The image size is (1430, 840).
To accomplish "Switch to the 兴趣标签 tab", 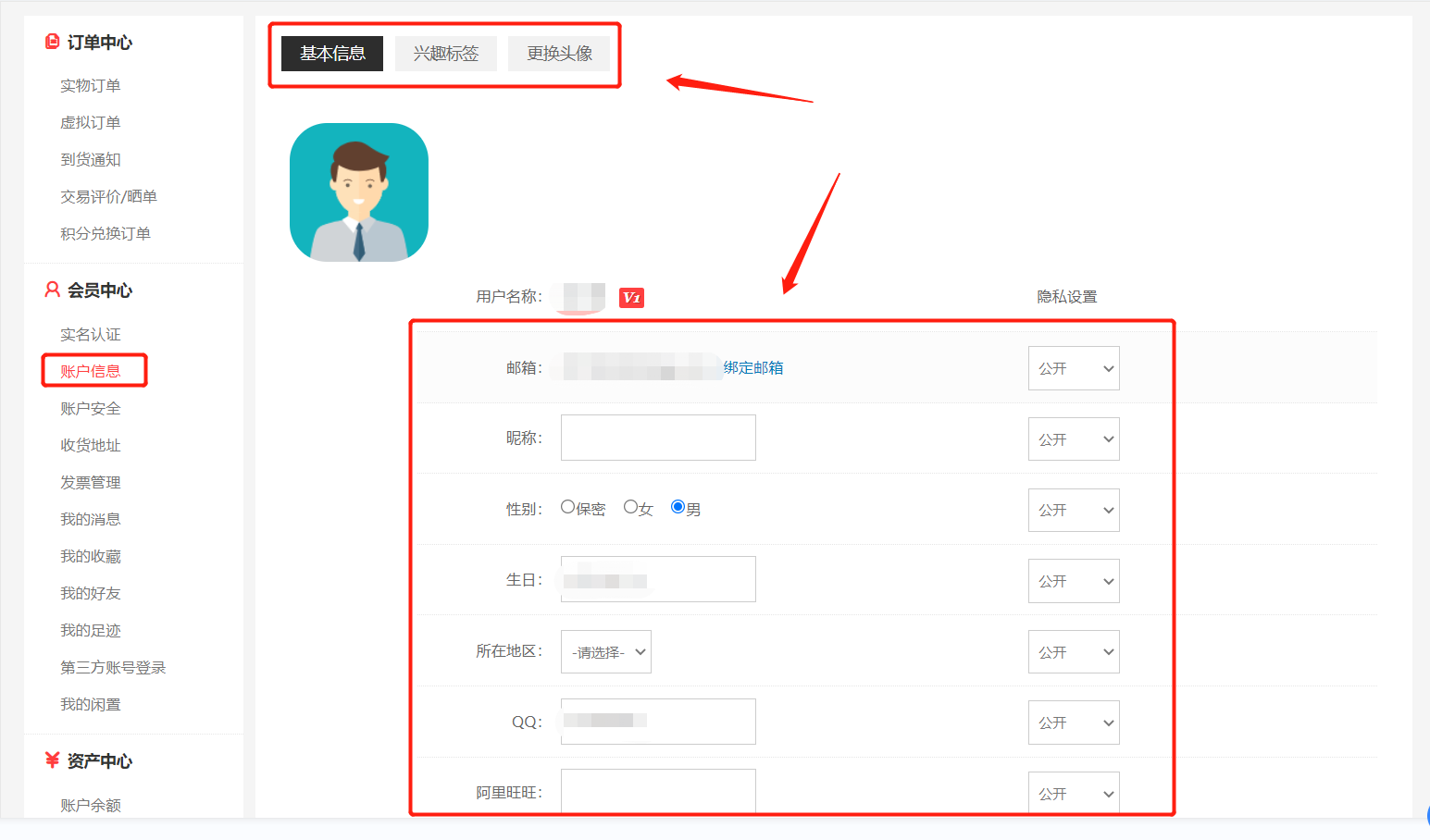I will coord(446,54).
